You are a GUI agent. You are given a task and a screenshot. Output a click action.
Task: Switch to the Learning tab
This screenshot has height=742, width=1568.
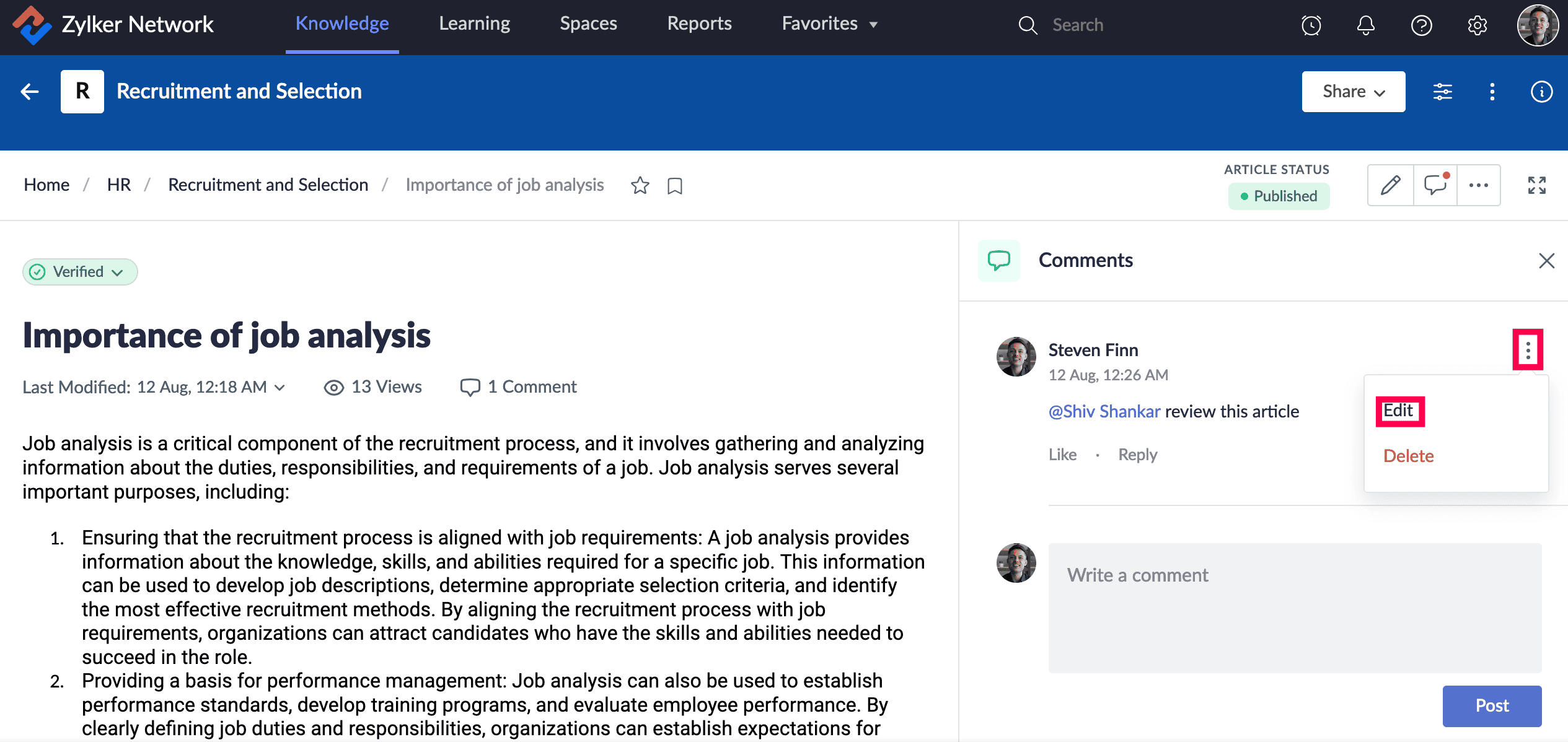474,24
